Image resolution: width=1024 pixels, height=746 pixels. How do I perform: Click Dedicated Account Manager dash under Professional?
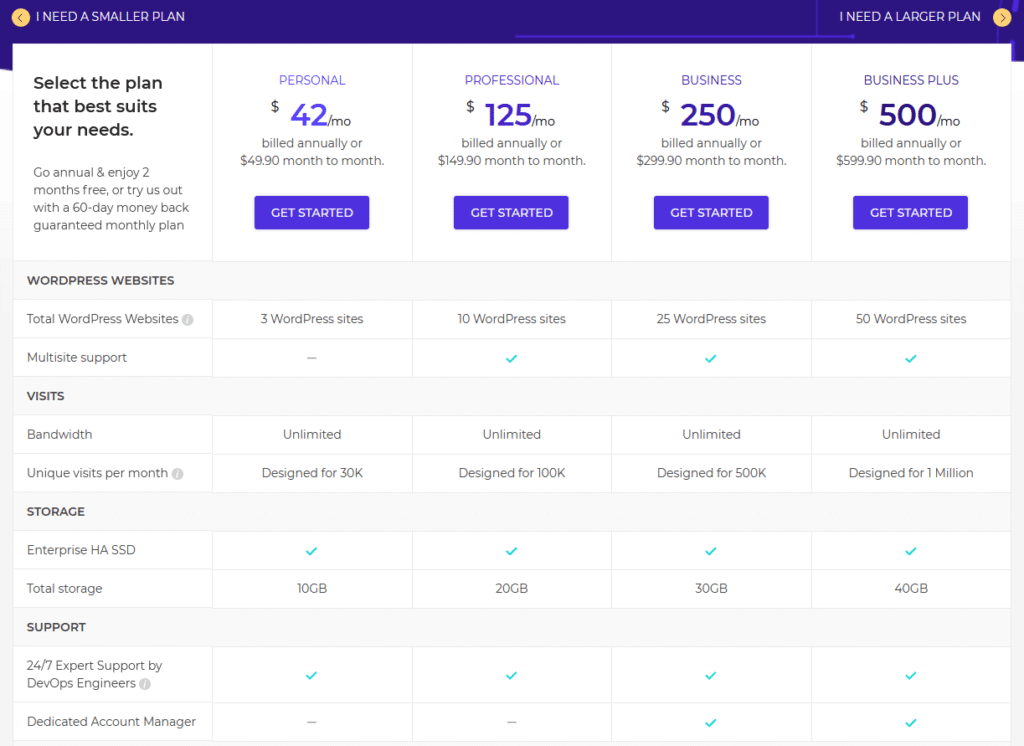click(x=511, y=722)
